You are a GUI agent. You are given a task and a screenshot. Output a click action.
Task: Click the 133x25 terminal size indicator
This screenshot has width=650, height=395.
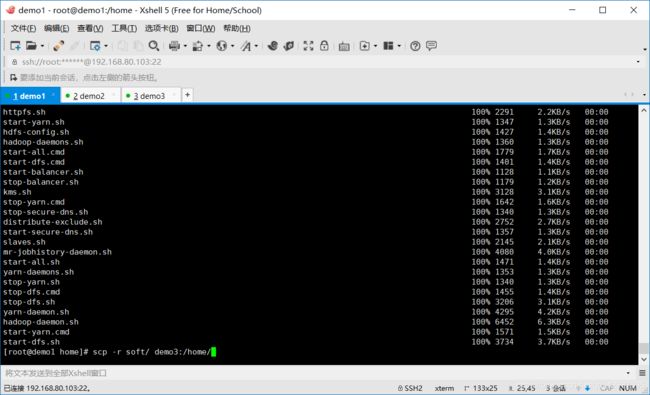(480, 388)
